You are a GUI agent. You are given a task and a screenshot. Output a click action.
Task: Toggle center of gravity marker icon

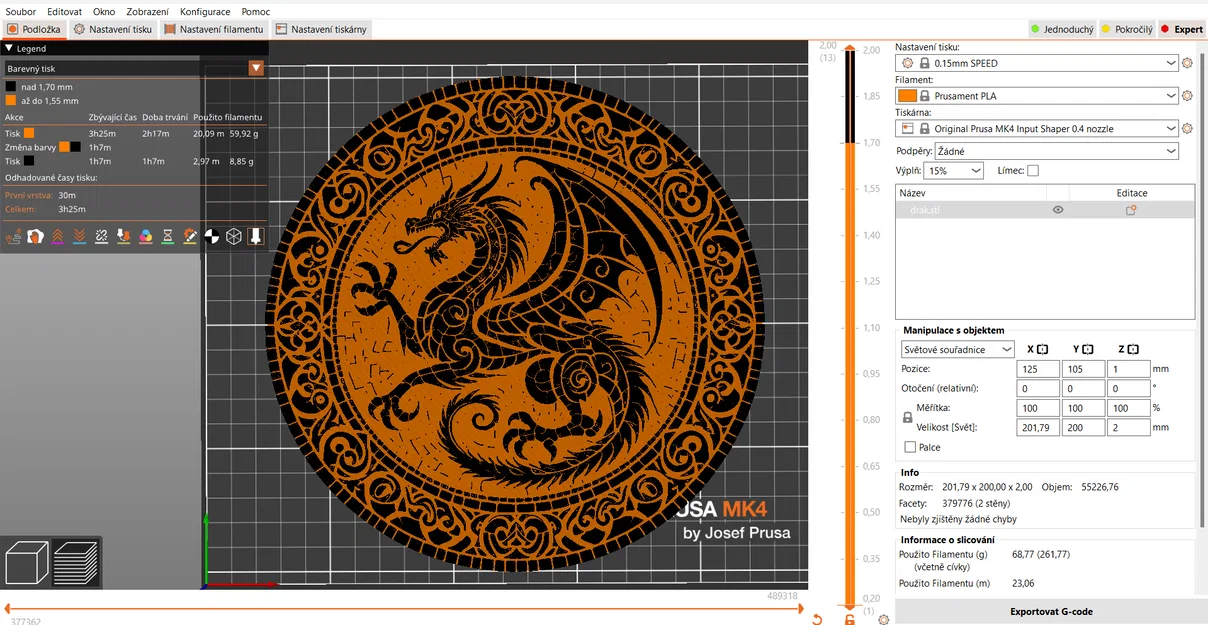(x=212, y=236)
